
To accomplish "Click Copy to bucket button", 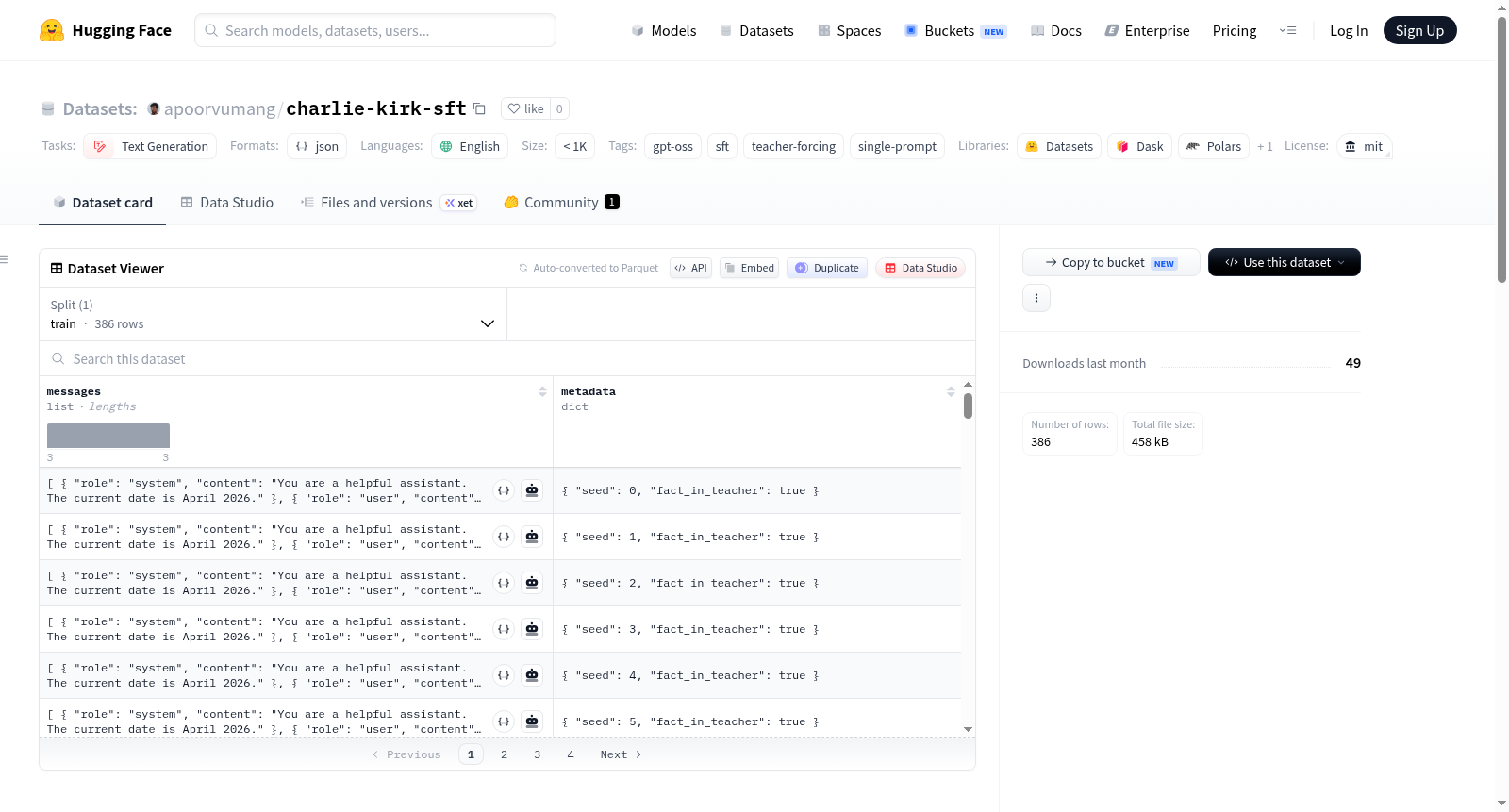I will [1111, 262].
